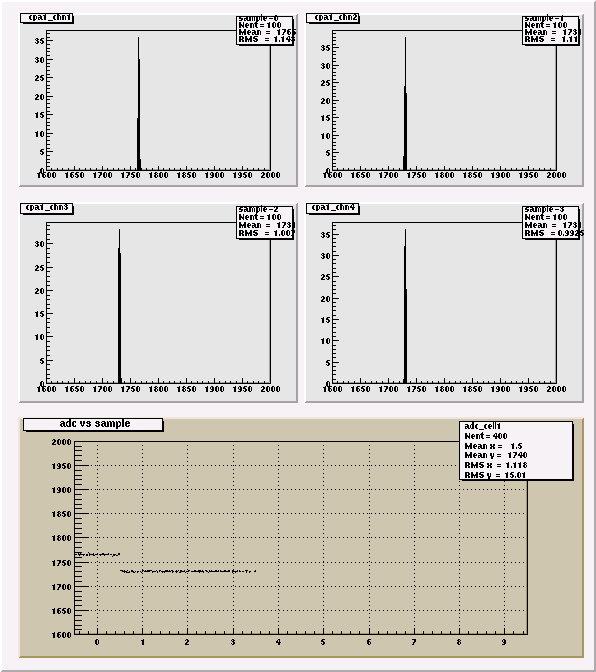Click 'Mean x = 1.5' in adc_cell1 stats
This screenshot has height=672, width=596.
493,446
